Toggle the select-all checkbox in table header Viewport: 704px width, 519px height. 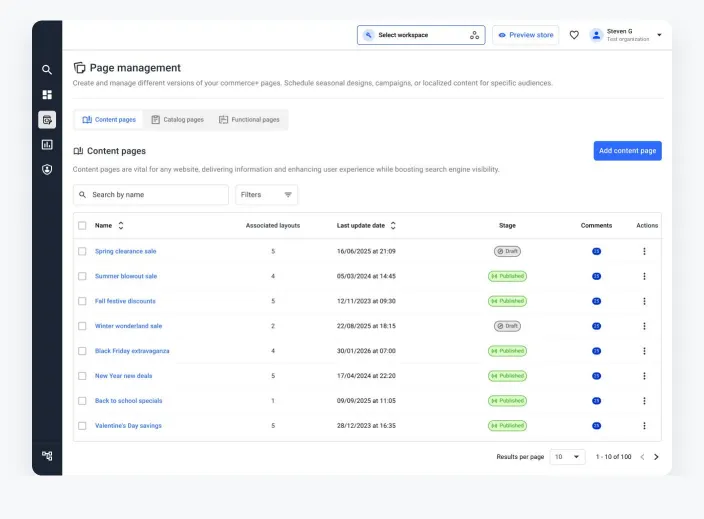coord(82,225)
